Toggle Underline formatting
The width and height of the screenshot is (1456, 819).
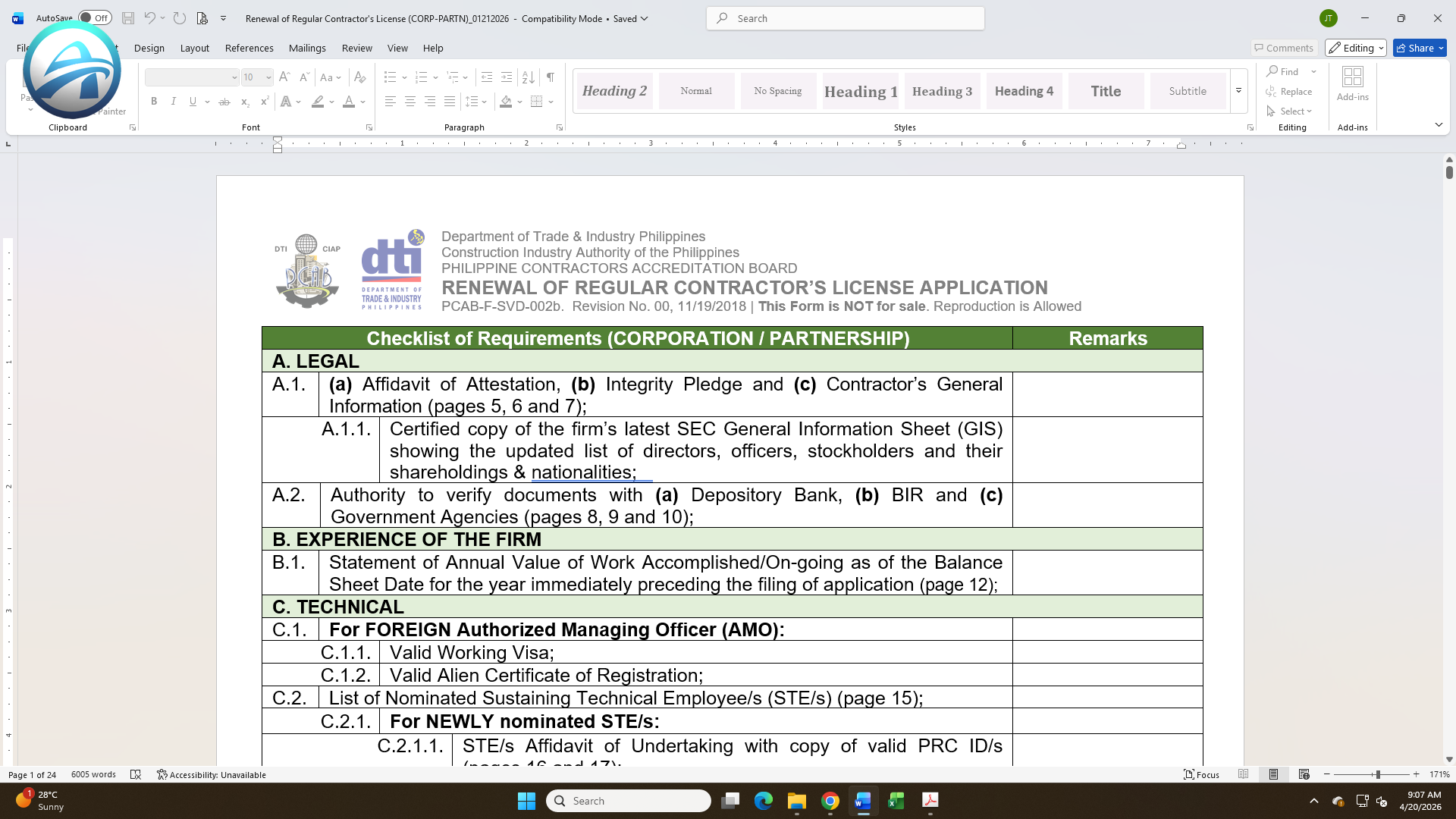point(193,102)
